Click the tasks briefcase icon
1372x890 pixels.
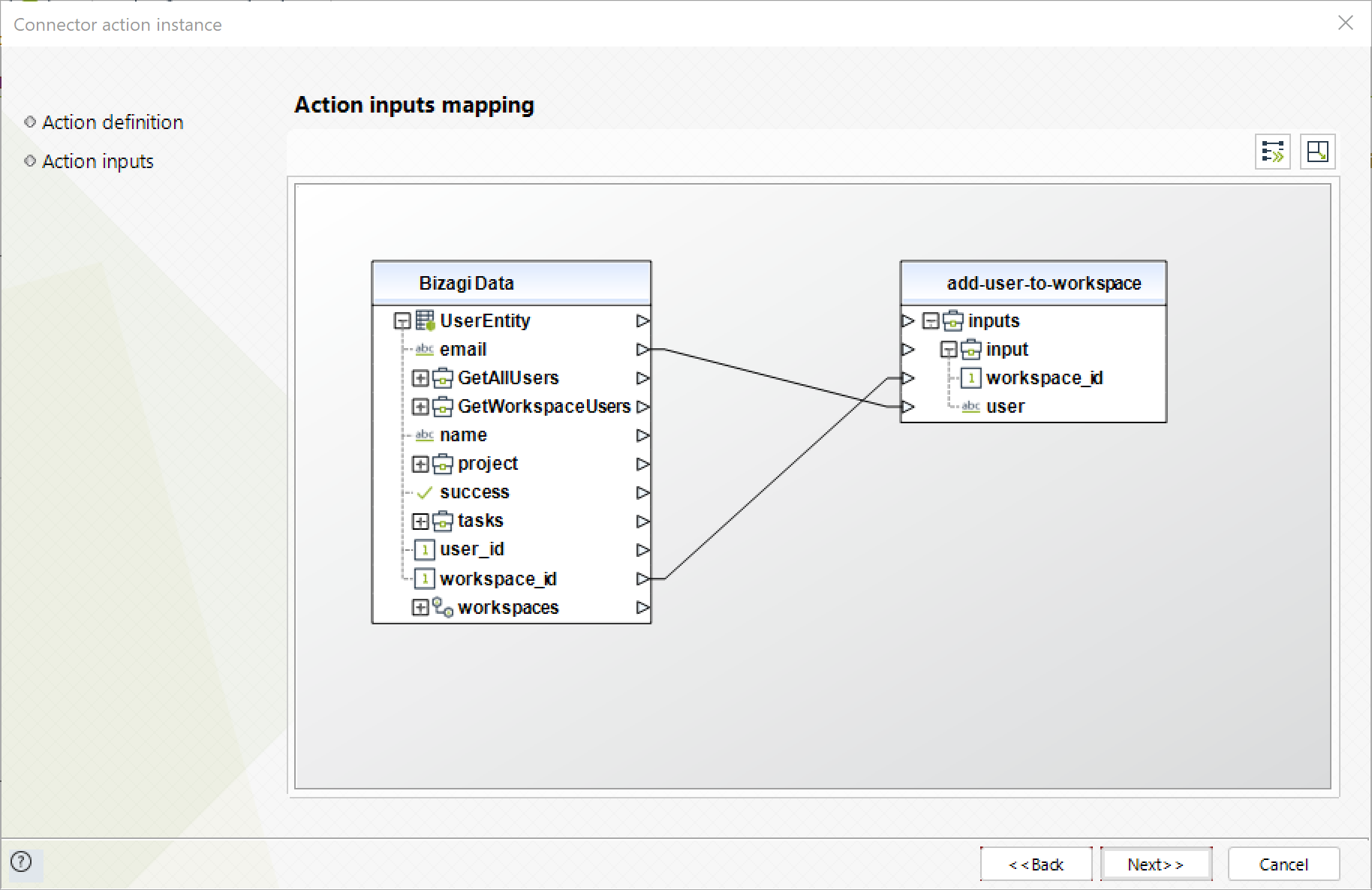[443, 521]
